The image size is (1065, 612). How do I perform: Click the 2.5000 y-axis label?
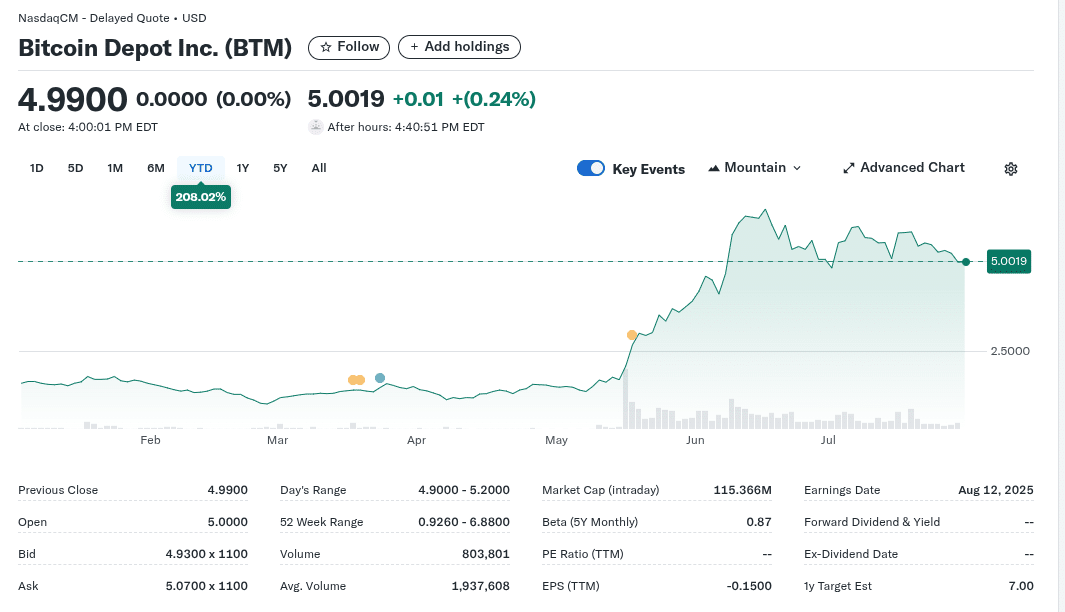coord(1010,351)
